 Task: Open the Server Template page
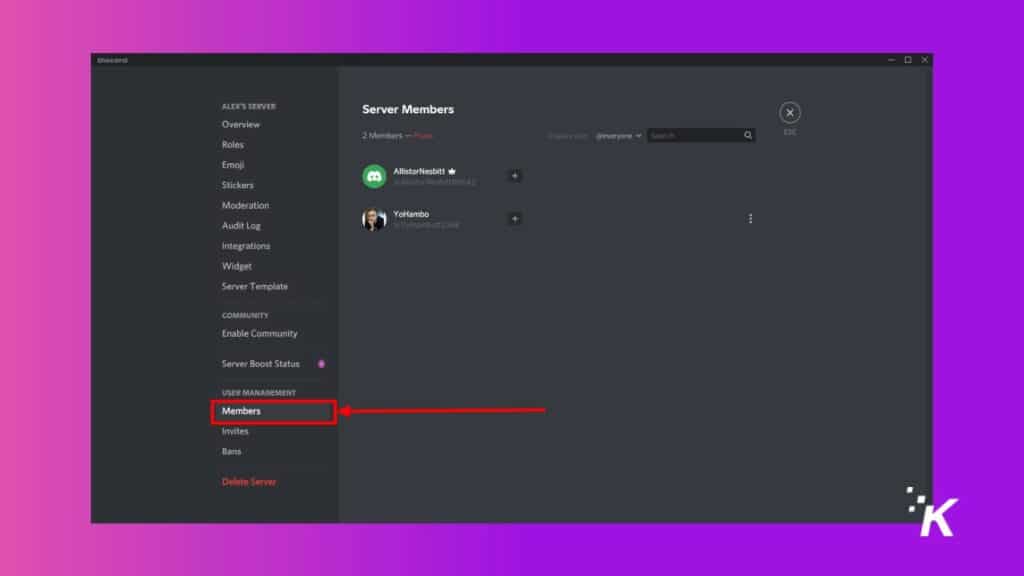(x=255, y=286)
